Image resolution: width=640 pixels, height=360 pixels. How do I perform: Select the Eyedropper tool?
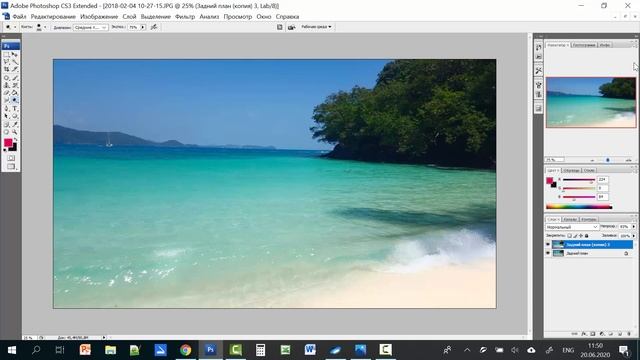(14, 124)
